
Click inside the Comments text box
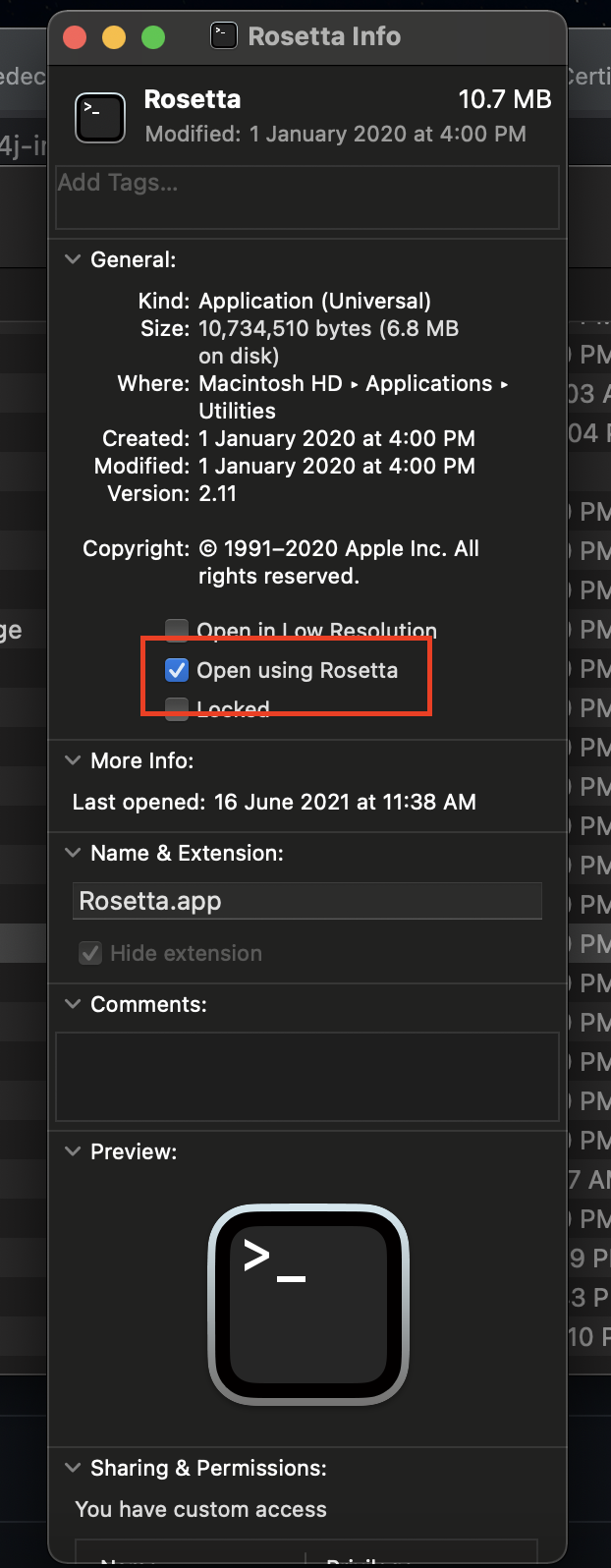[307, 1076]
